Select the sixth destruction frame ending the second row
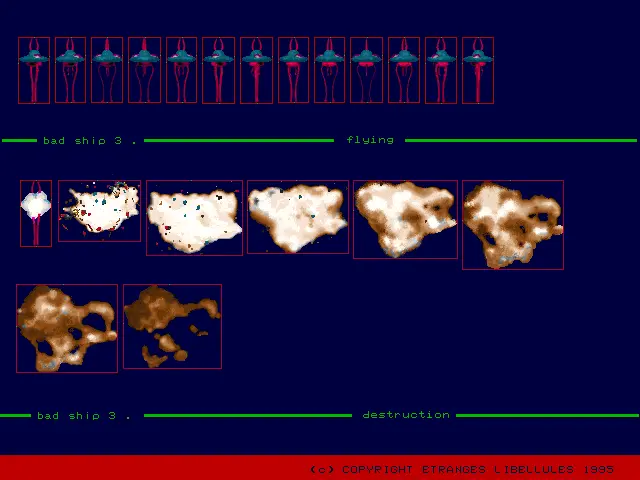 (x=513, y=225)
